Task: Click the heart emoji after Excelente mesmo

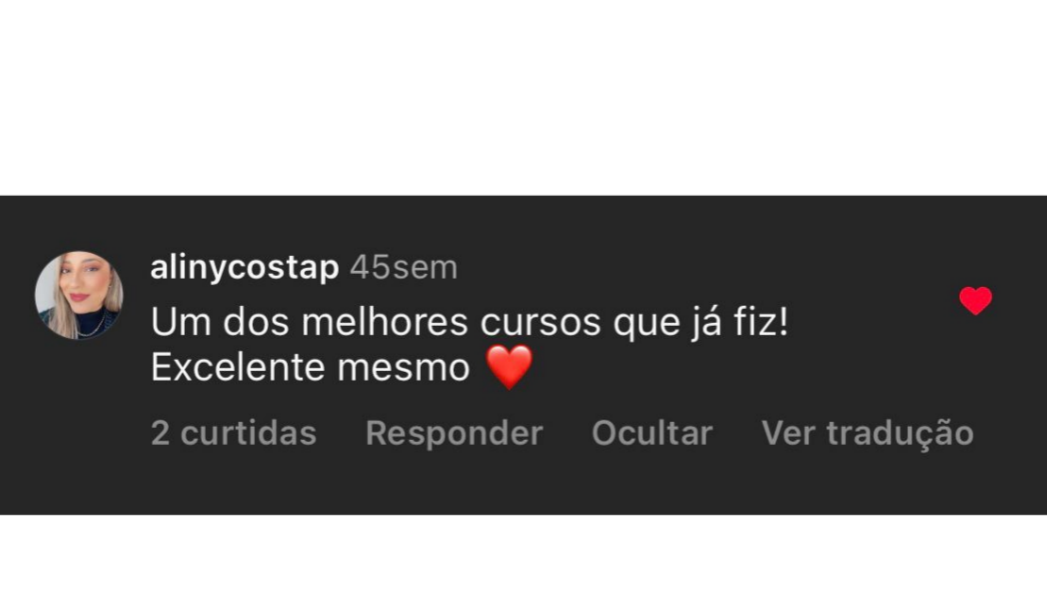Action: [x=509, y=367]
